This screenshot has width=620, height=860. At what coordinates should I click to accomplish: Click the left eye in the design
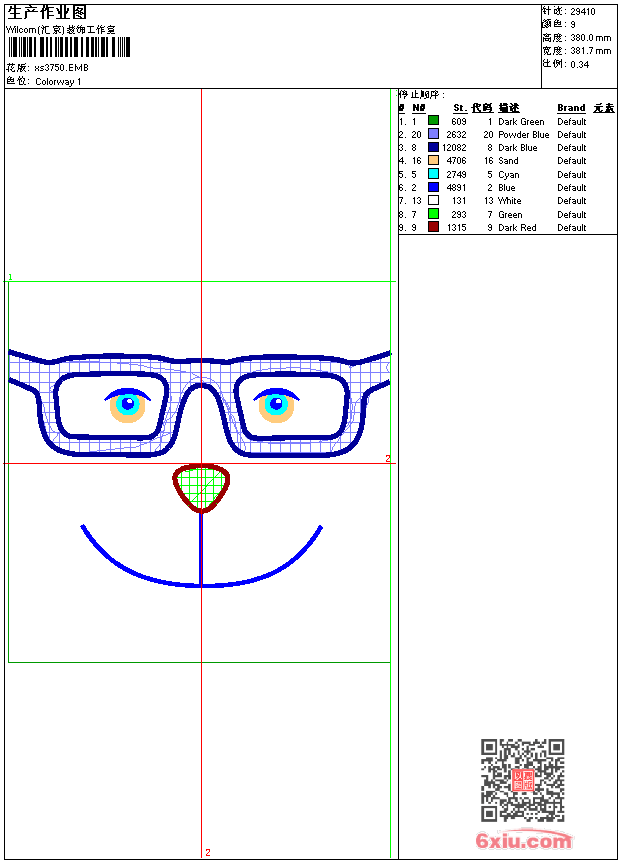pos(127,405)
